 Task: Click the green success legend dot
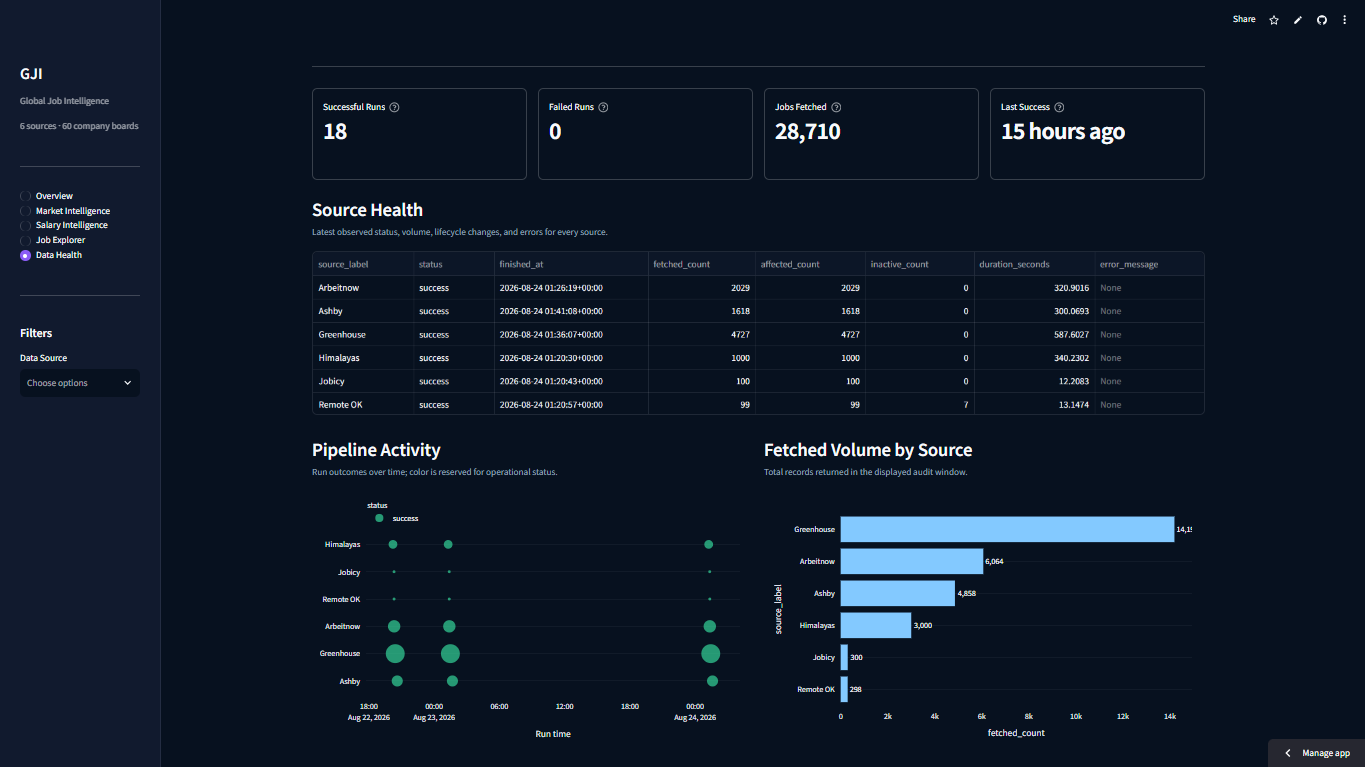(x=379, y=518)
